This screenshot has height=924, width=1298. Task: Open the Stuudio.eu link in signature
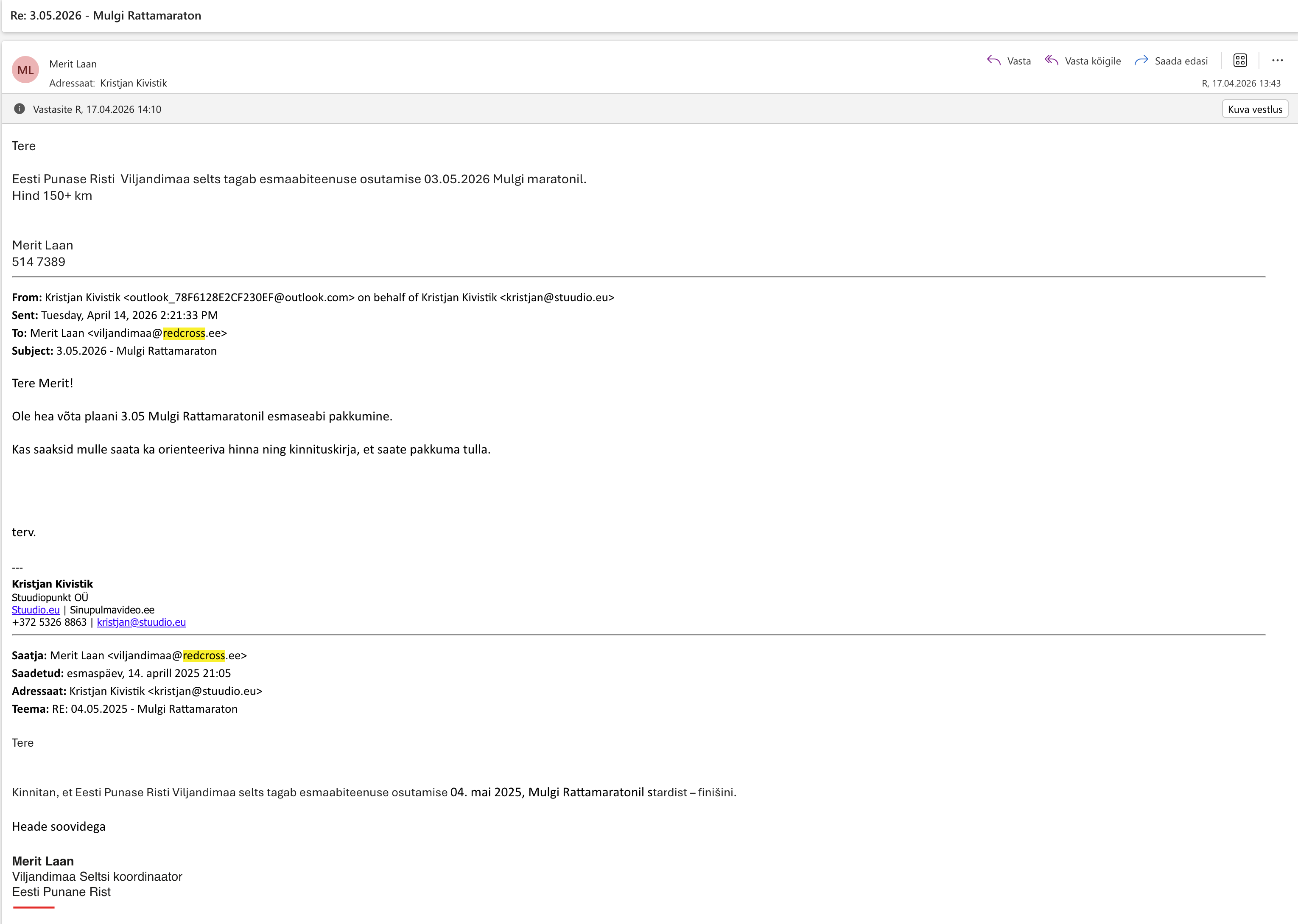(35, 610)
